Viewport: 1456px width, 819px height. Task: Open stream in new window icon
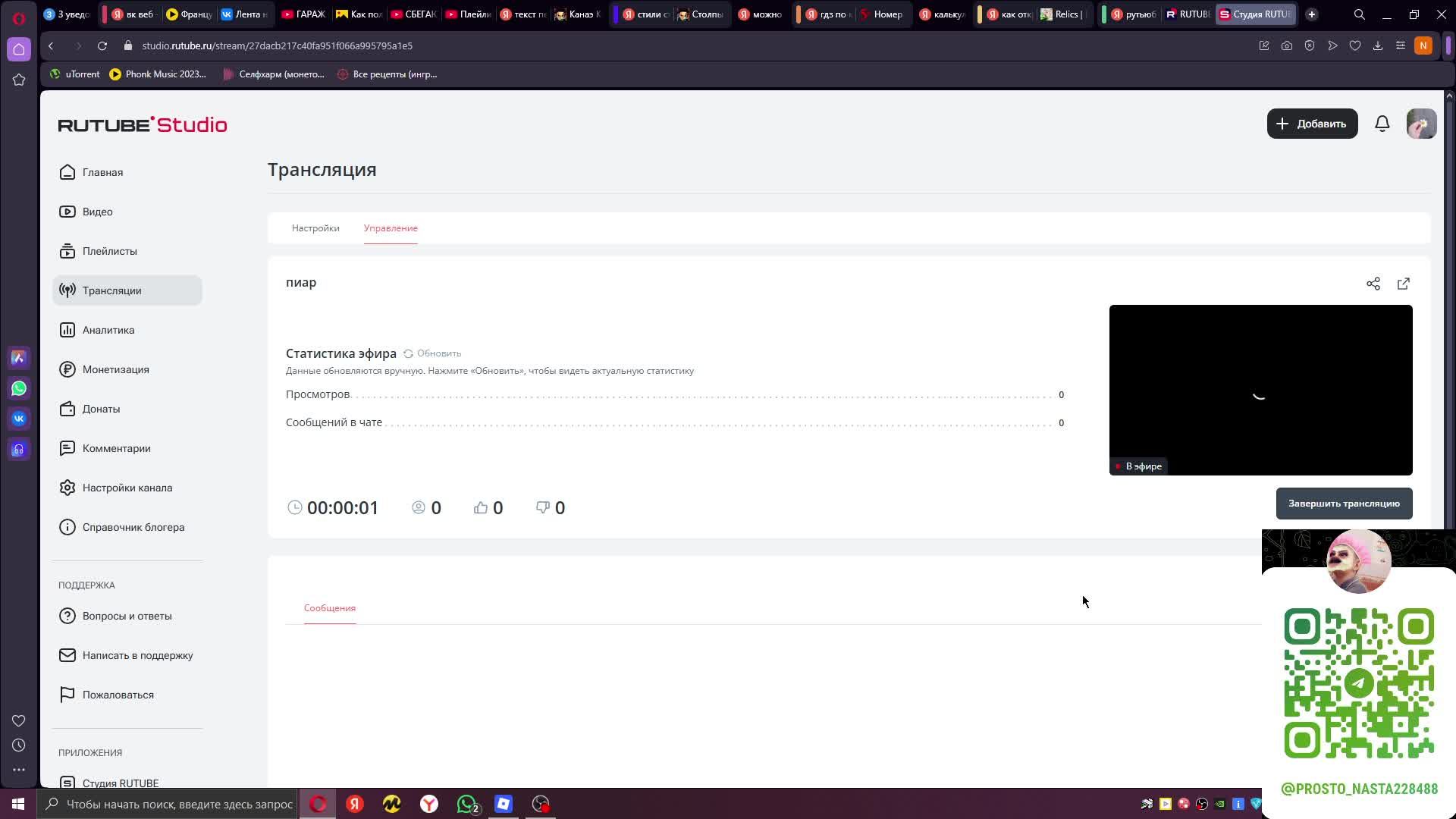click(1403, 284)
